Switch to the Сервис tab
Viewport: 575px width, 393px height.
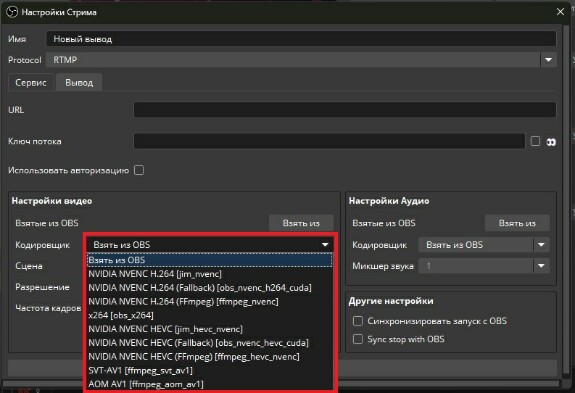click(x=31, y=82)
